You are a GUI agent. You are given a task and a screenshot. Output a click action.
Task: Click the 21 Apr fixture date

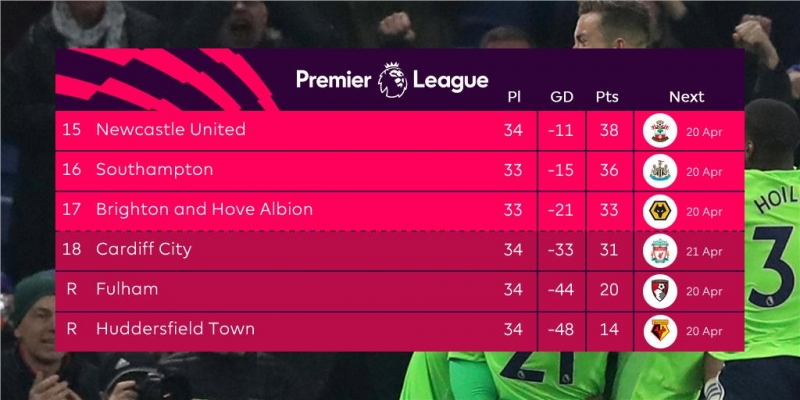(704, 251)
